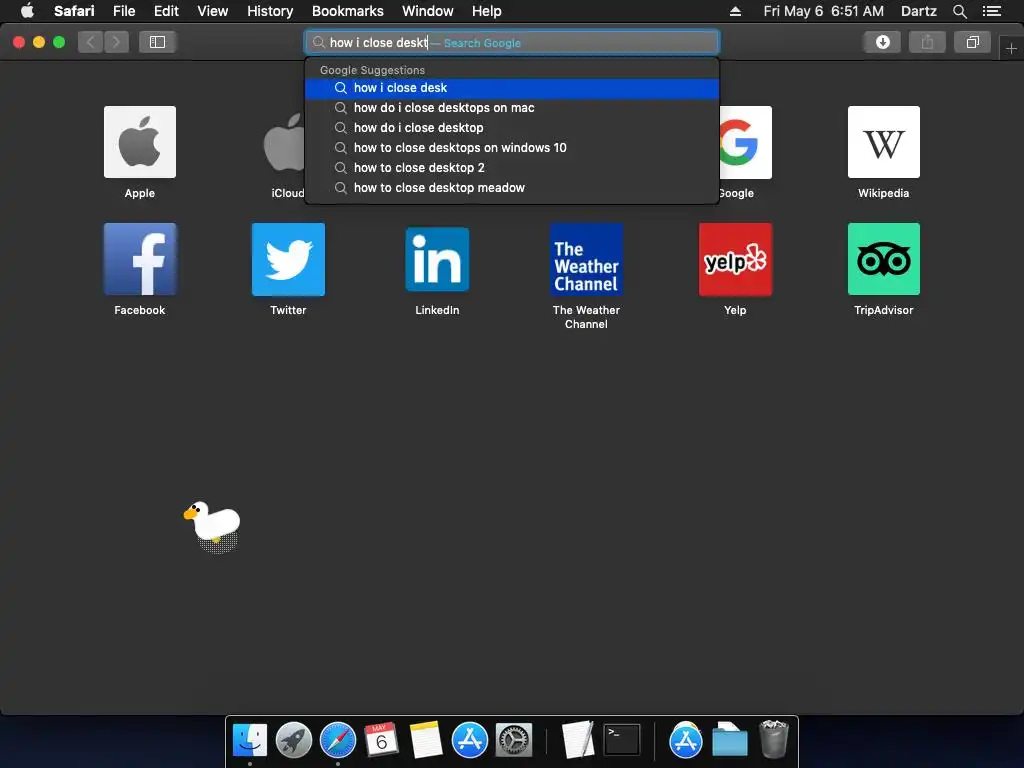Open the TripAdvisor favorite tile
Image resolution: width=1024 pixels, height=768 pixels.
point(884,259)
